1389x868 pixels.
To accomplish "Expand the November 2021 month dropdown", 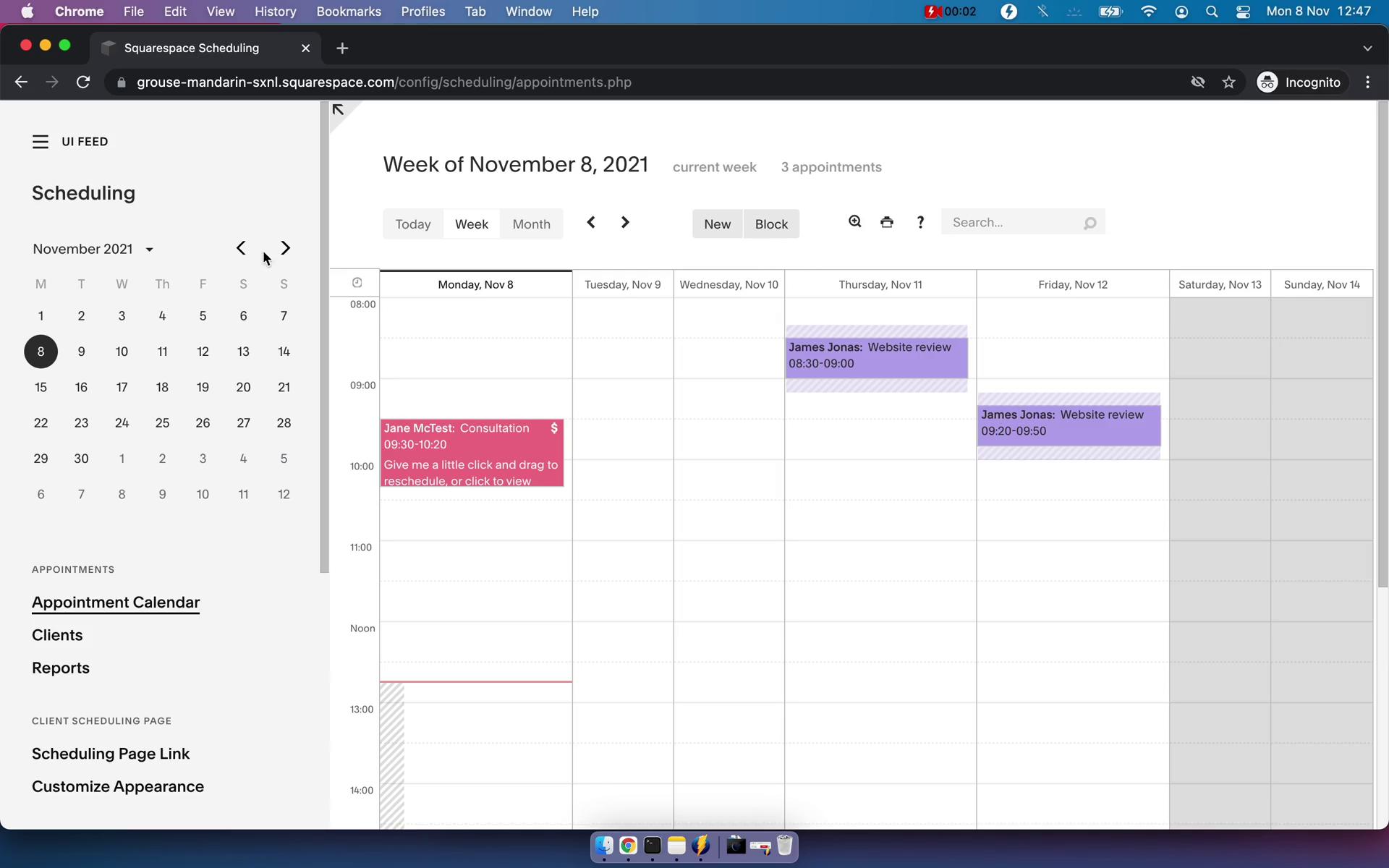I will click(x=148, y=249).
